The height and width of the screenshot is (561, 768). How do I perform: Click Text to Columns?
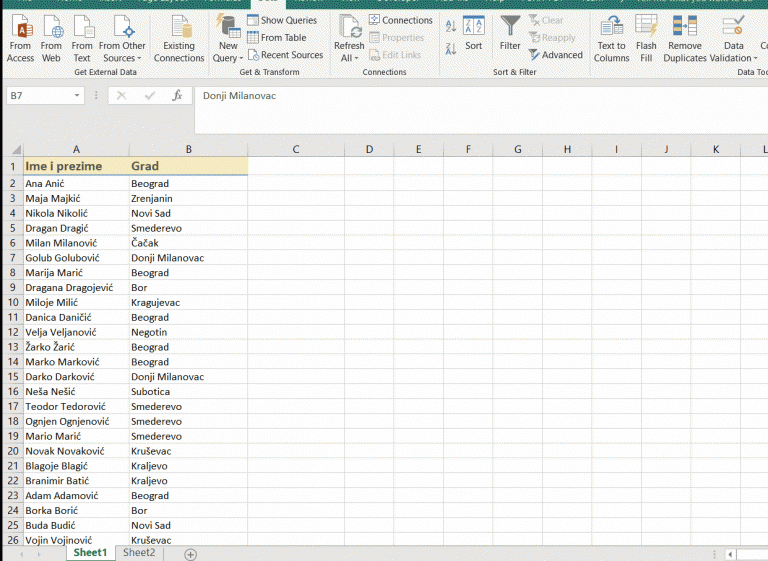pos(611,39)
